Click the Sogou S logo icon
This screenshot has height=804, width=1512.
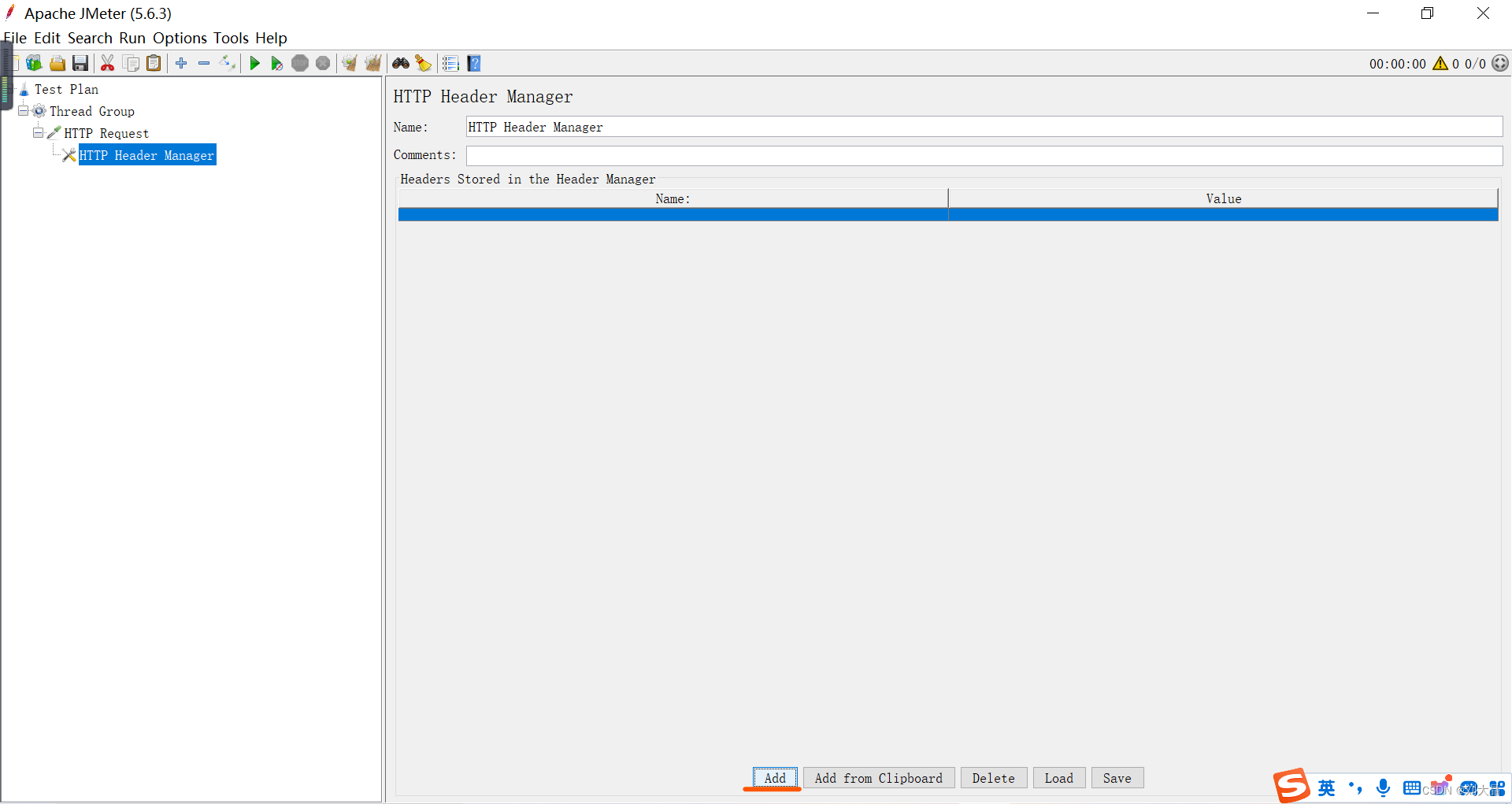click(1291, 786)
